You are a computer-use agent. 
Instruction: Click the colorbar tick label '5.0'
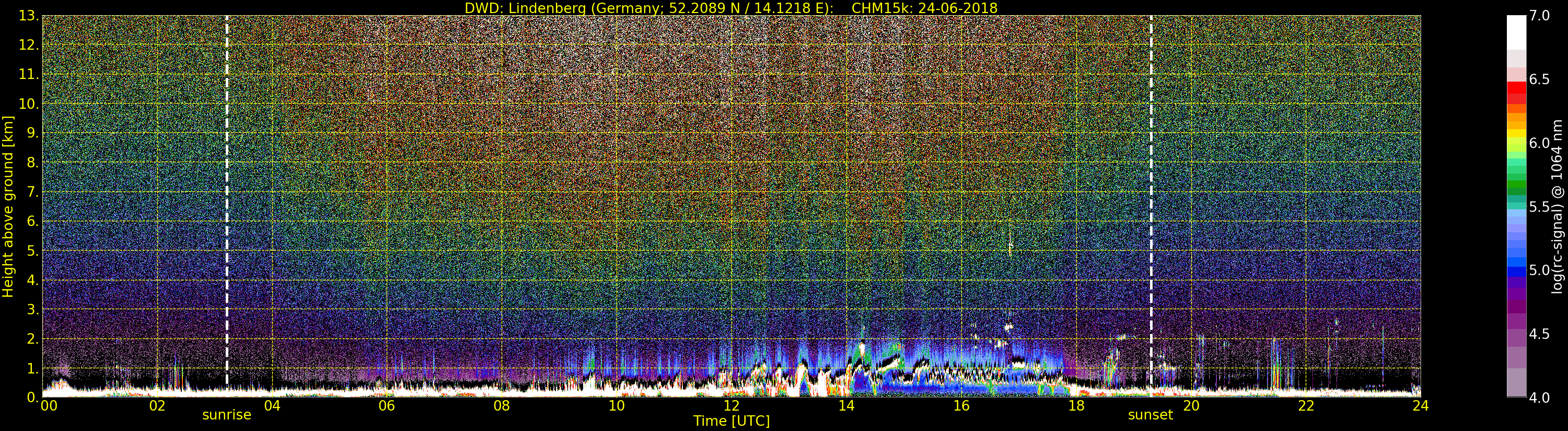click(x=1539, y=270)
